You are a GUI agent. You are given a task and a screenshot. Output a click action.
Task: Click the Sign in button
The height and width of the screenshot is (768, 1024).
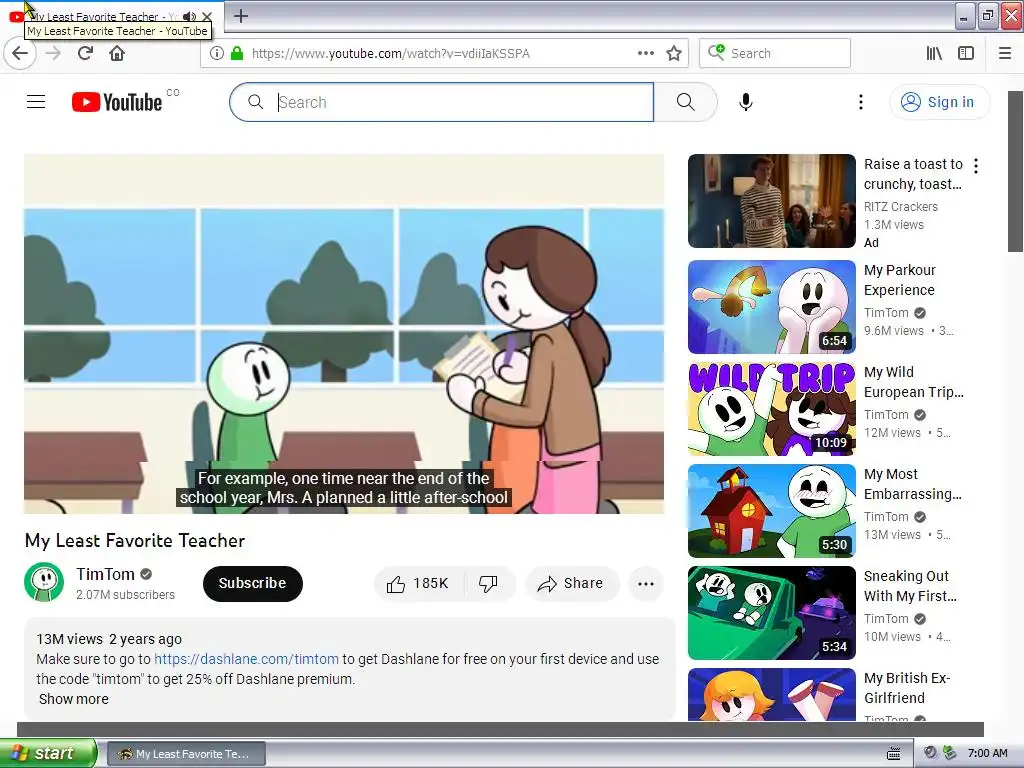[x=940, y=102]
